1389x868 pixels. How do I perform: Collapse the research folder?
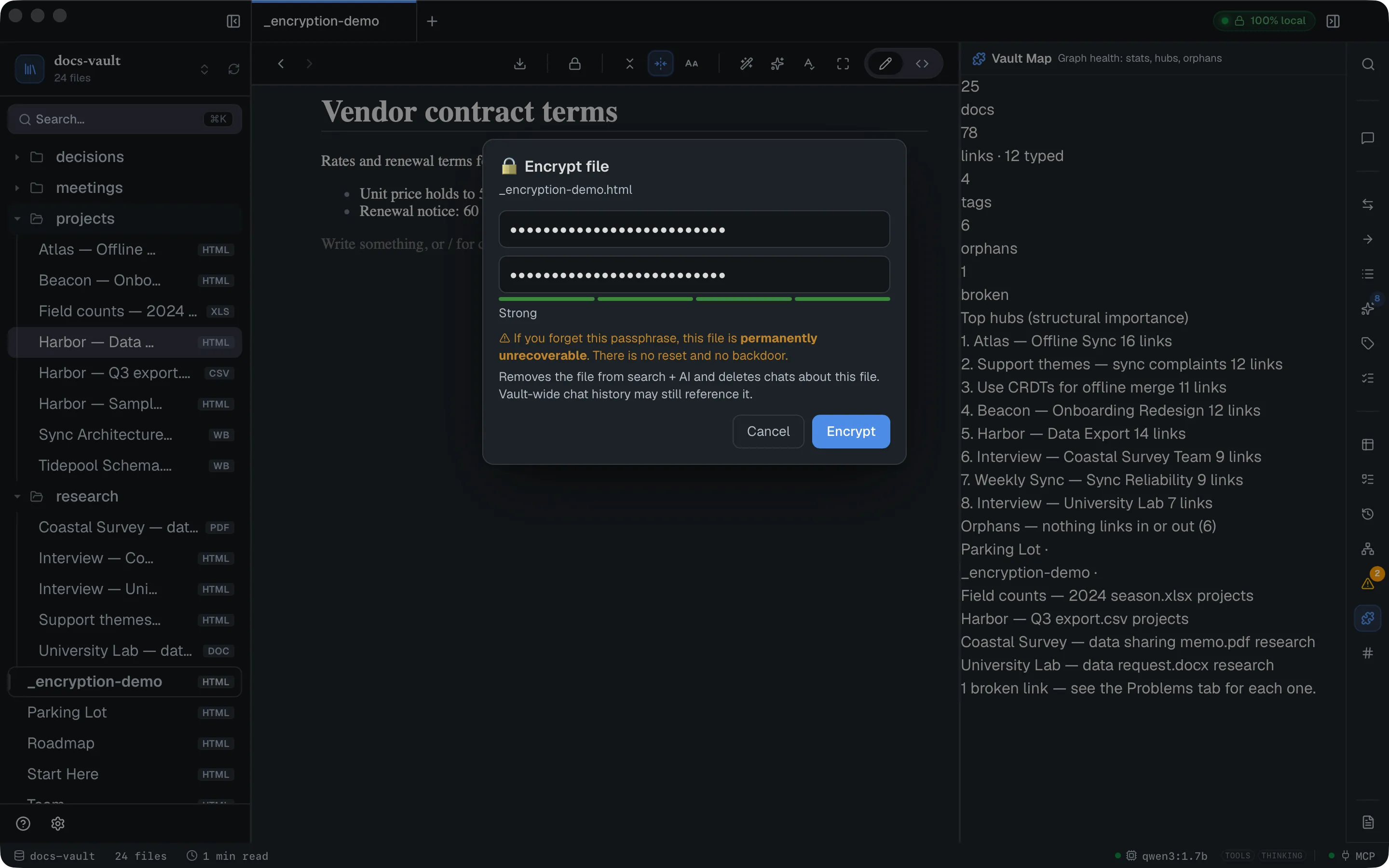(x=125, y=496)
